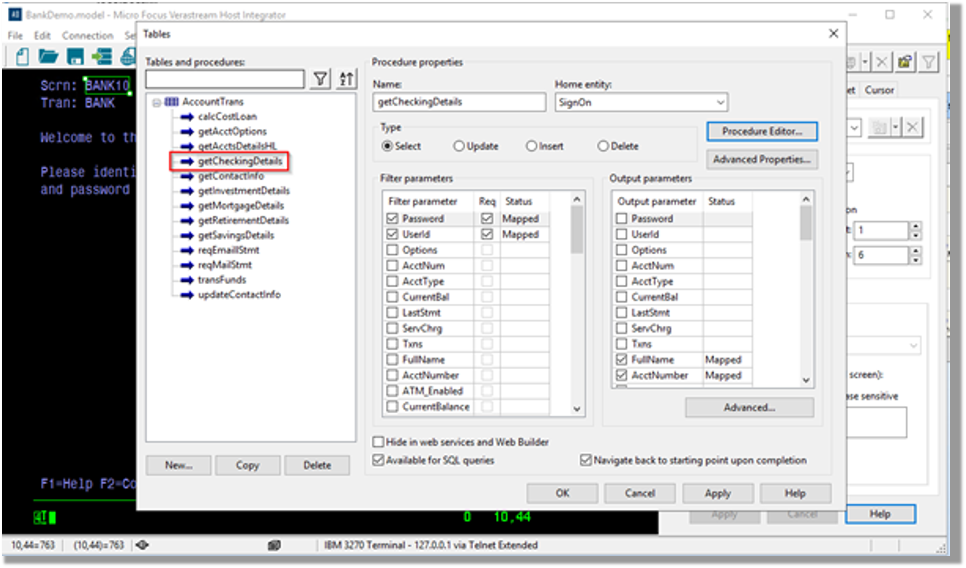Delete the selected procedure
The height and width of the screenshot is (568, 966).
tap(317, 465)
